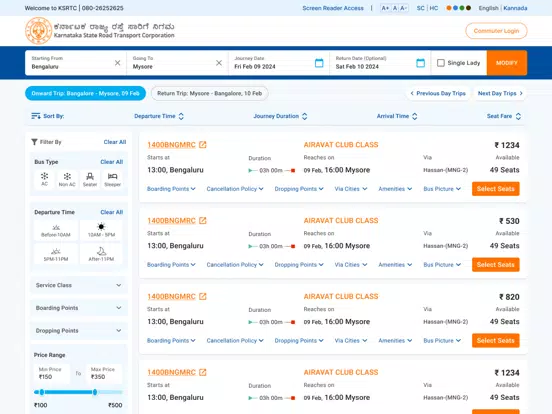Toggle the Before 10AM departure filter
The height and width of the screenshot is (414, 552).
pyautogui.click(x=56, y=230)
